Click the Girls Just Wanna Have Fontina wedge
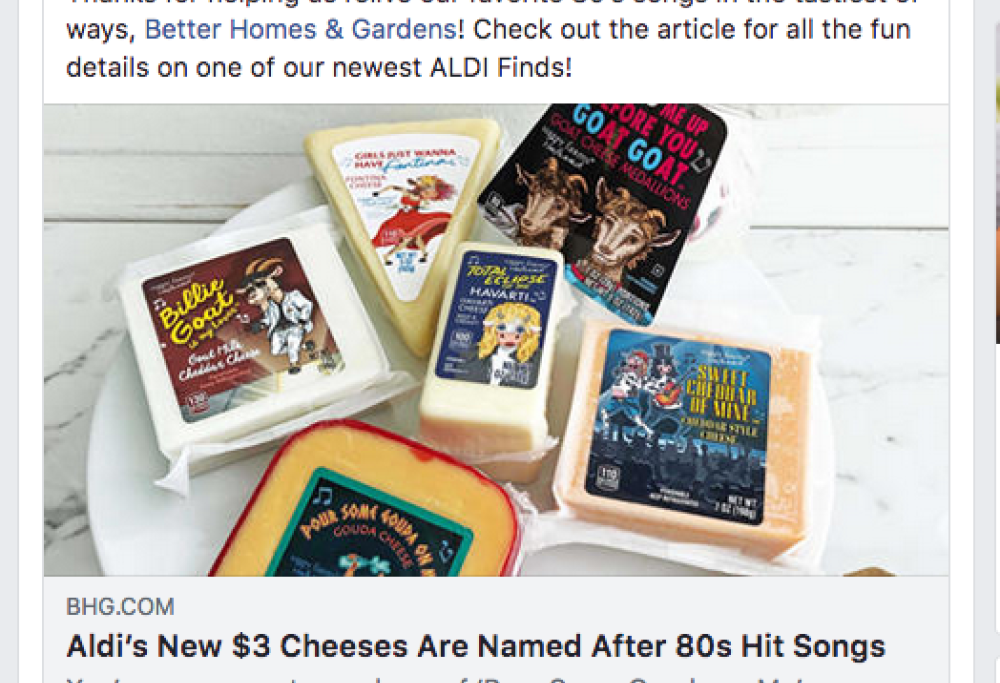Image resolution: width=1000 pixels, height=683 pixels. (404, 223)
